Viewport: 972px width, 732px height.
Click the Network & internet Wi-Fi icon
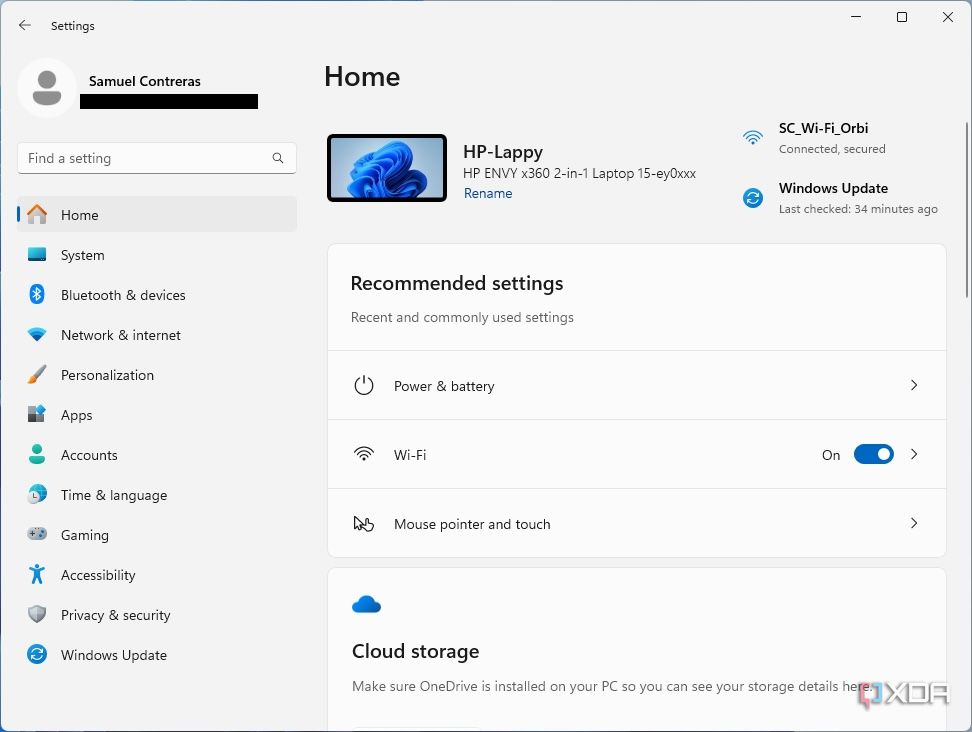click(37, 335)
